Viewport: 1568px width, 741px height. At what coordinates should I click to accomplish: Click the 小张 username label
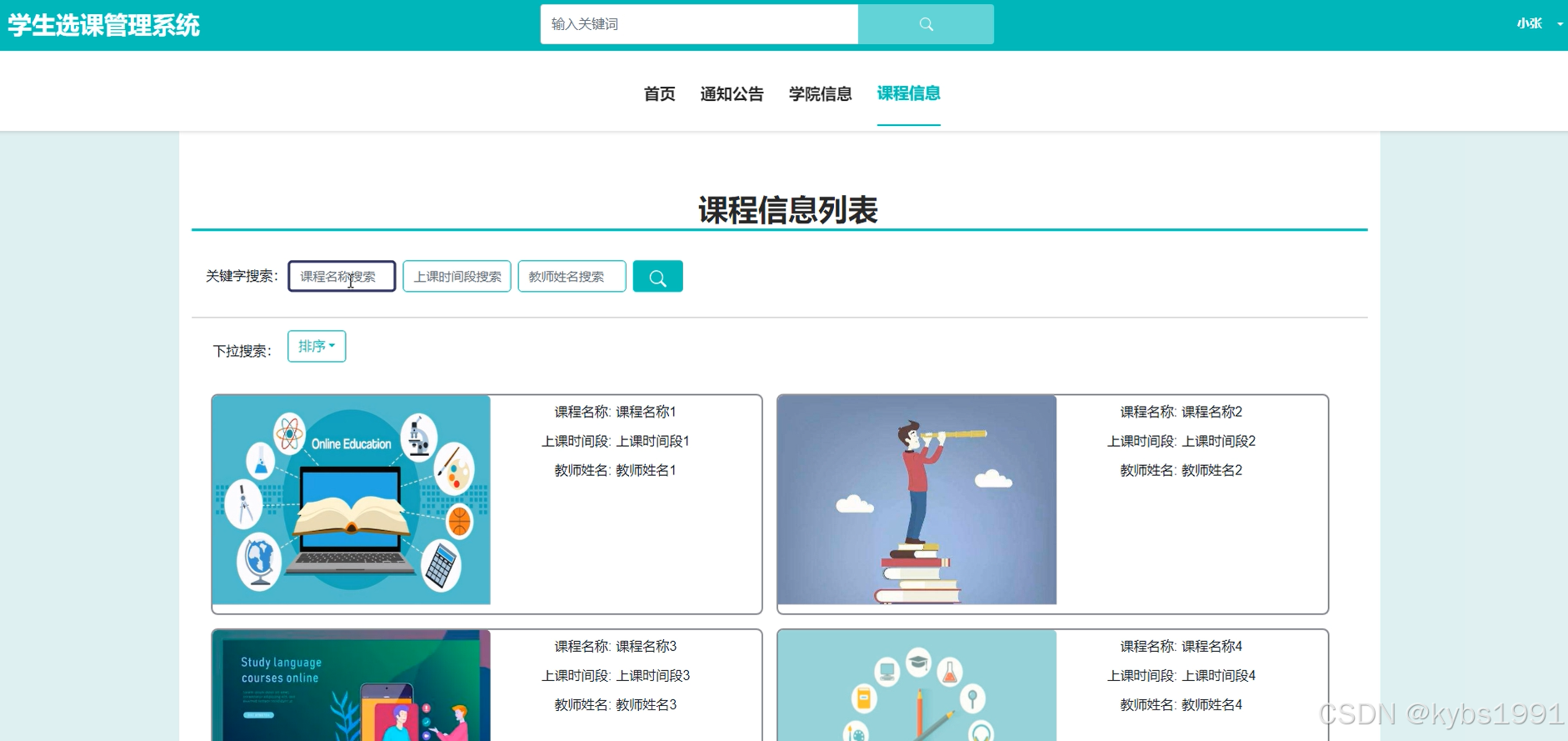pos(1529,23)
